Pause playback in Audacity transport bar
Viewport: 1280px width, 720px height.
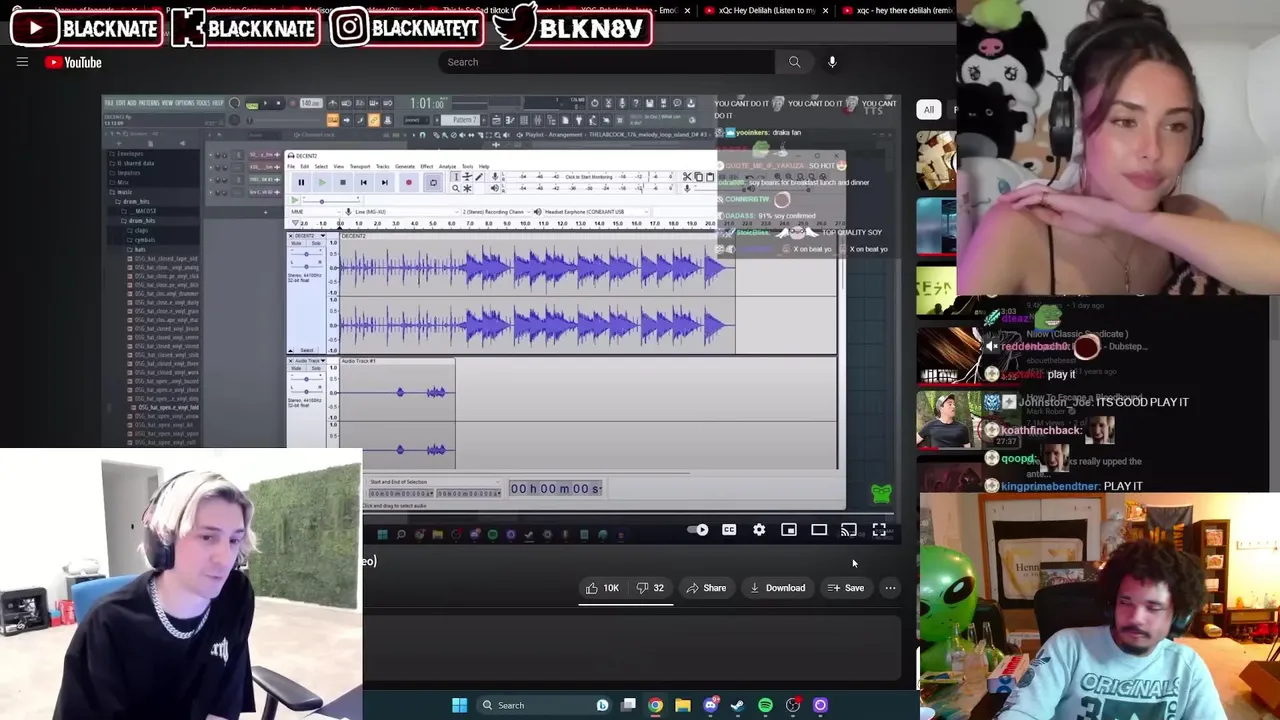click(301, 182)
